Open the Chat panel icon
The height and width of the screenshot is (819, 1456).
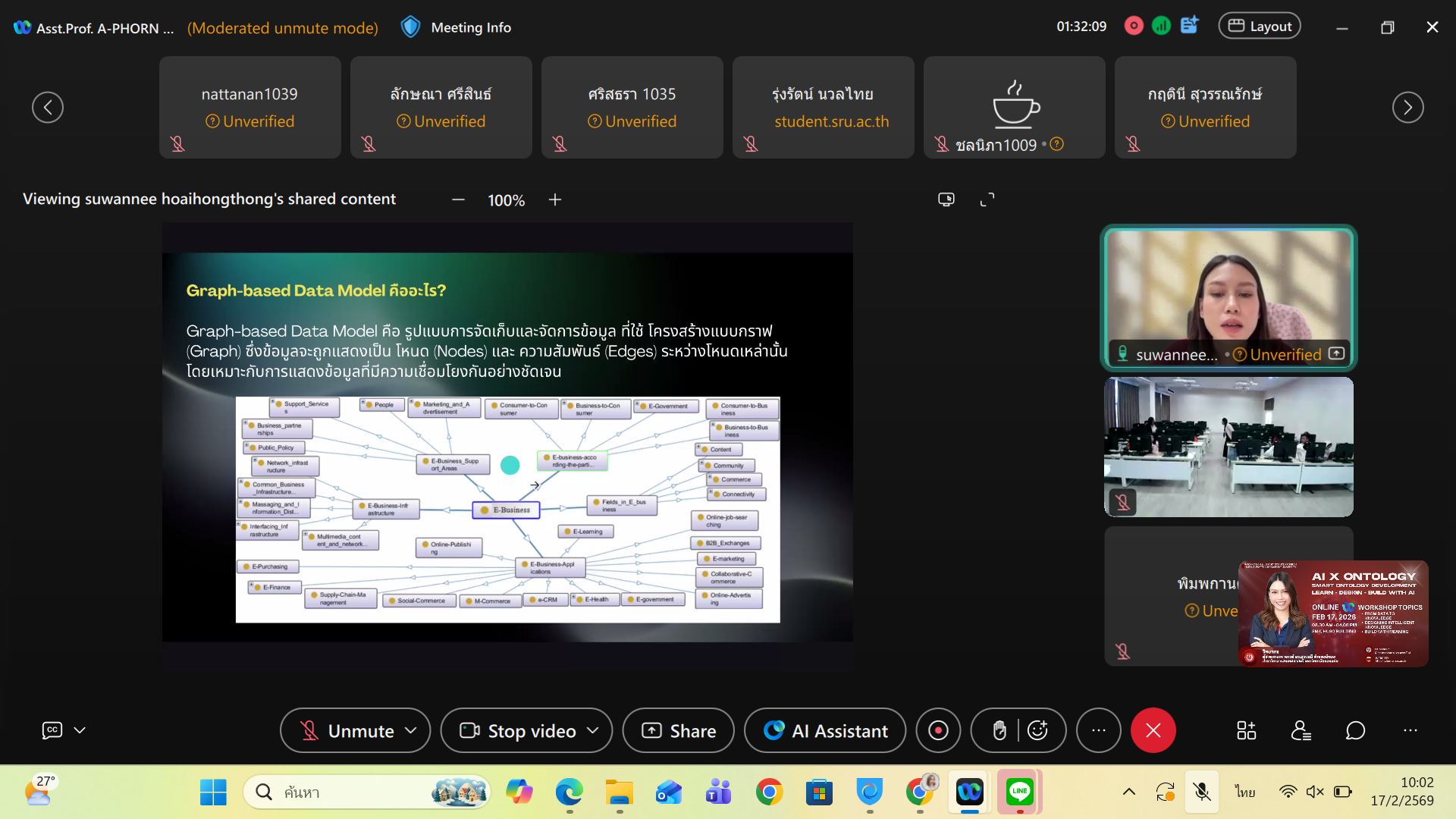click(1355, 730)
